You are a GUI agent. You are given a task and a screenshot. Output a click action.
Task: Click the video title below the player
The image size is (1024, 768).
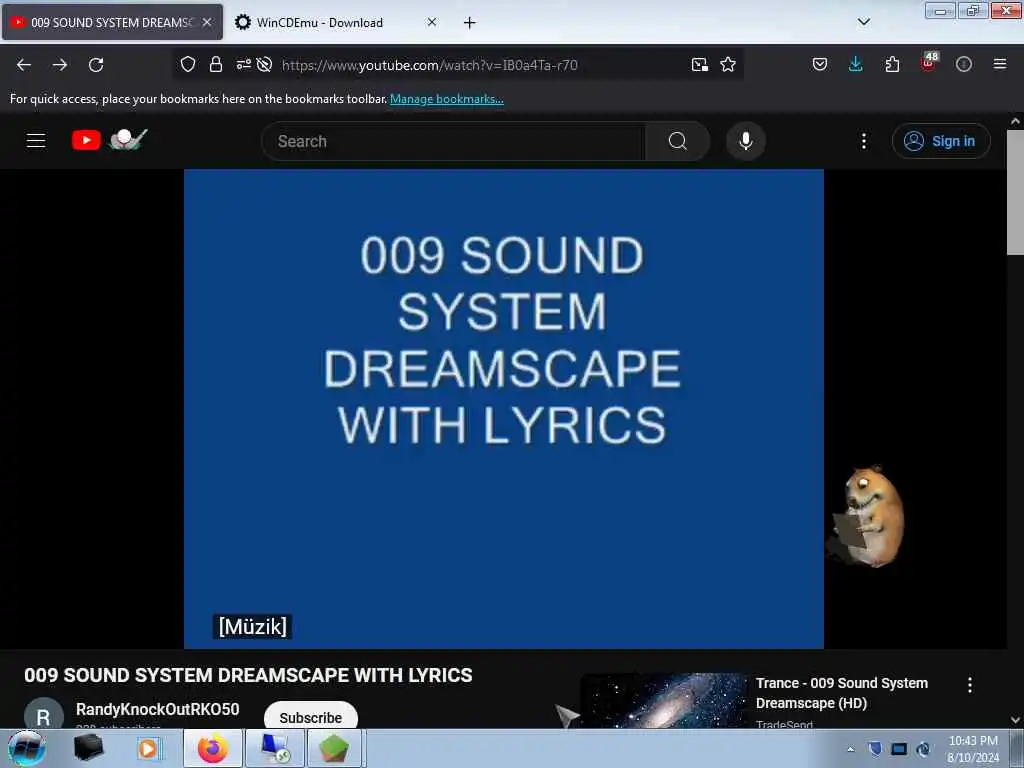click(248, 675)
